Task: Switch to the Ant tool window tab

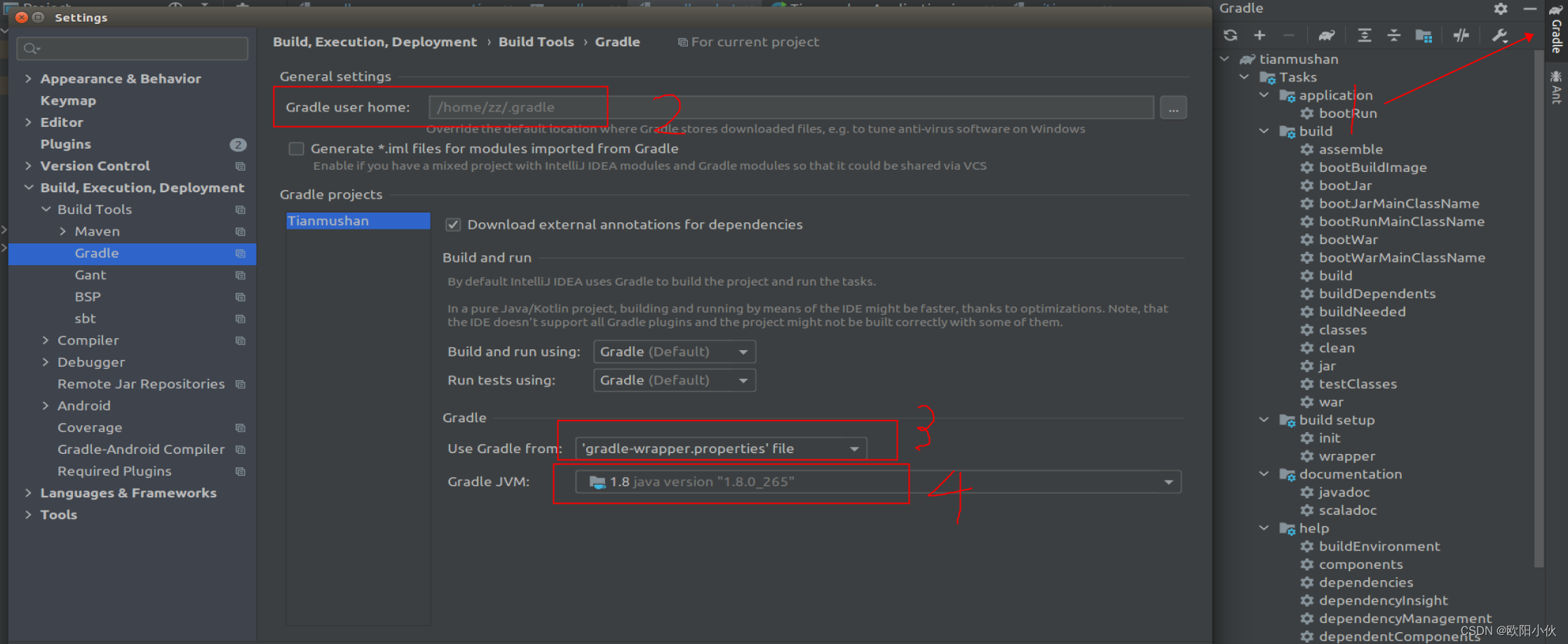Action: (1557, 88)
